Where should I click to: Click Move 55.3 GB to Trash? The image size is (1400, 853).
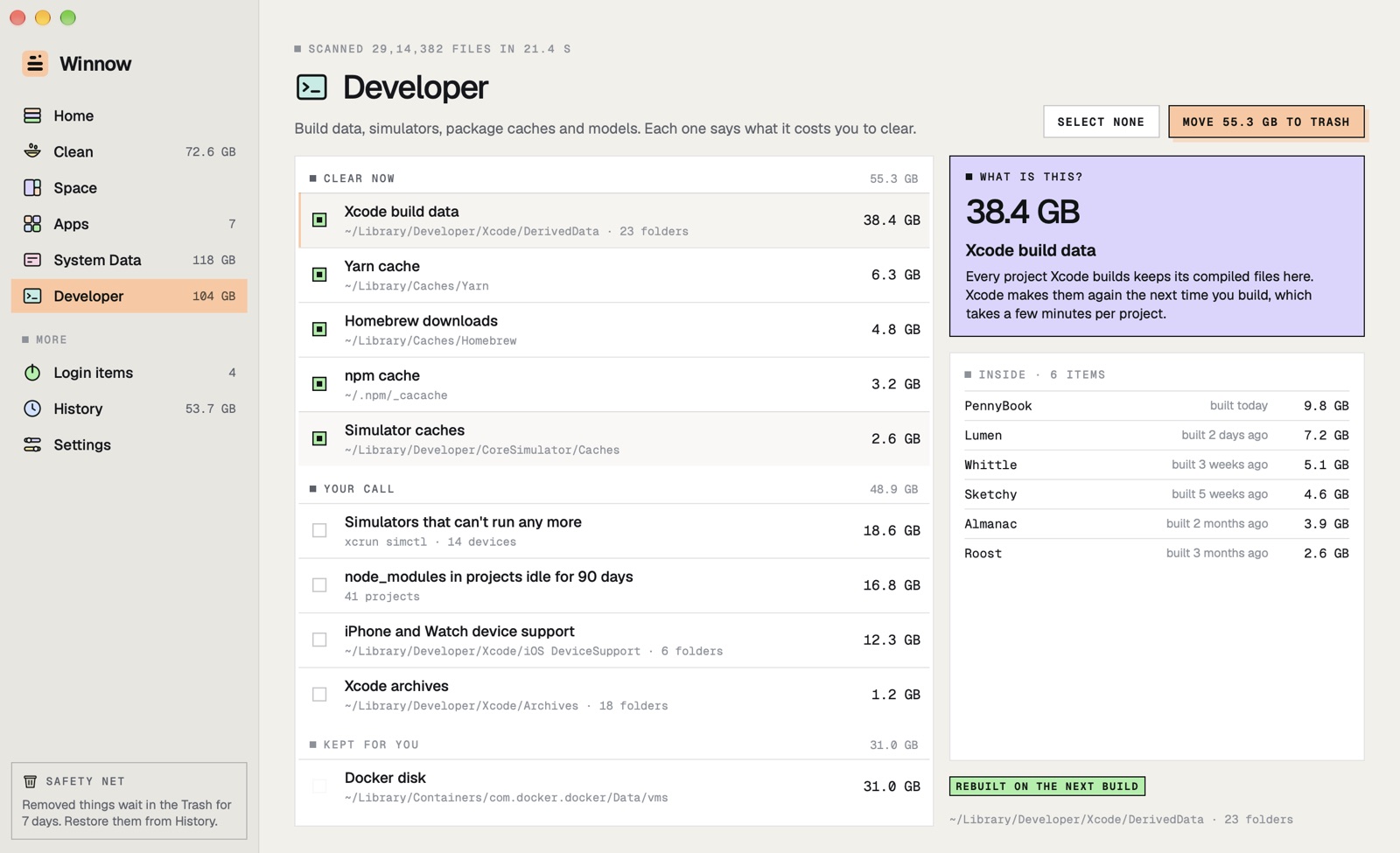tap(1266, 122)
